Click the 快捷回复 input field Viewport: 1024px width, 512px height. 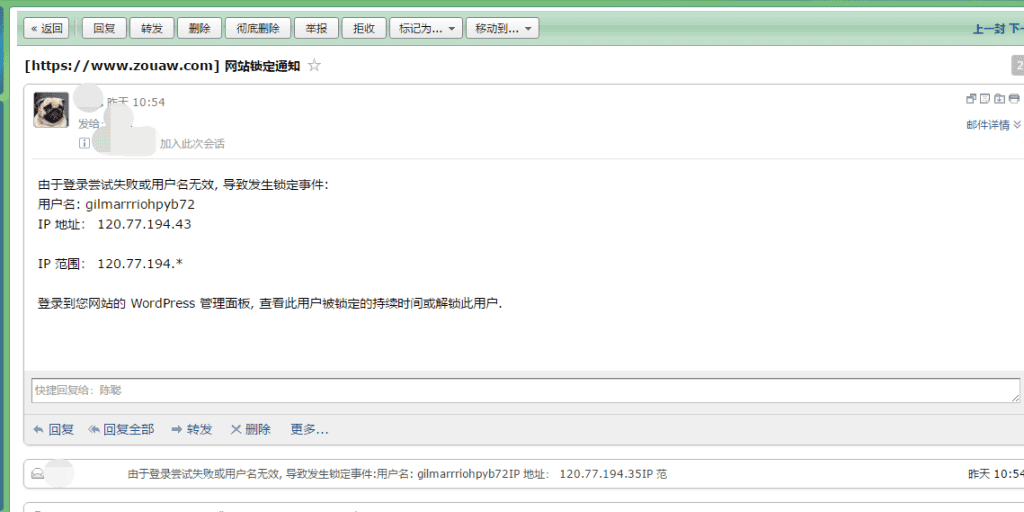click(525, 390)
